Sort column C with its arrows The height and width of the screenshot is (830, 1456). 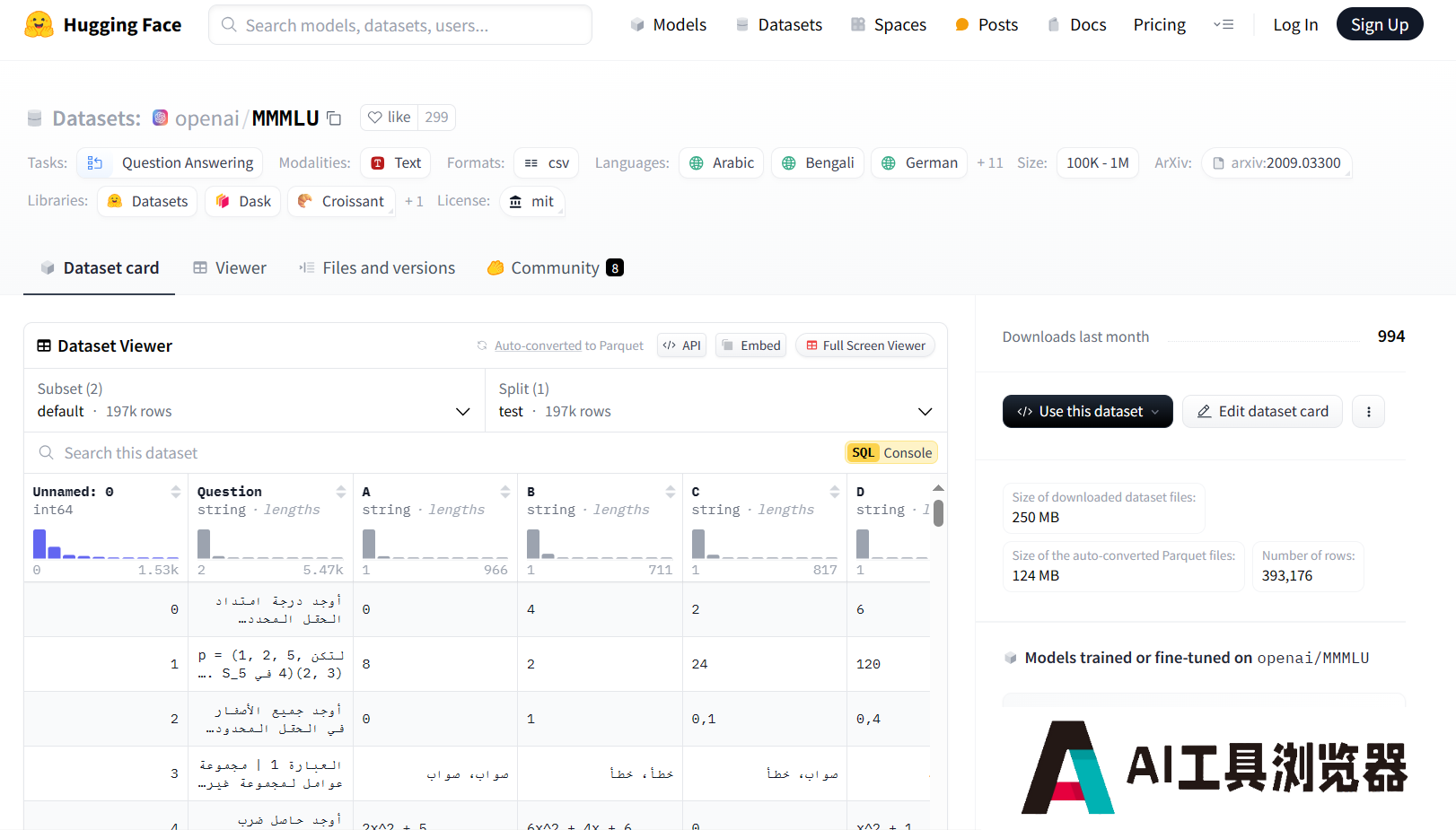tap(835, 492)
